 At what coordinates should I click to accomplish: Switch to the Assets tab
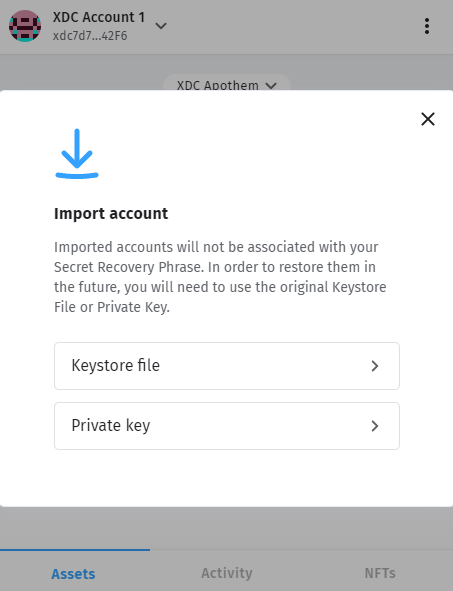tap(73, 574)
